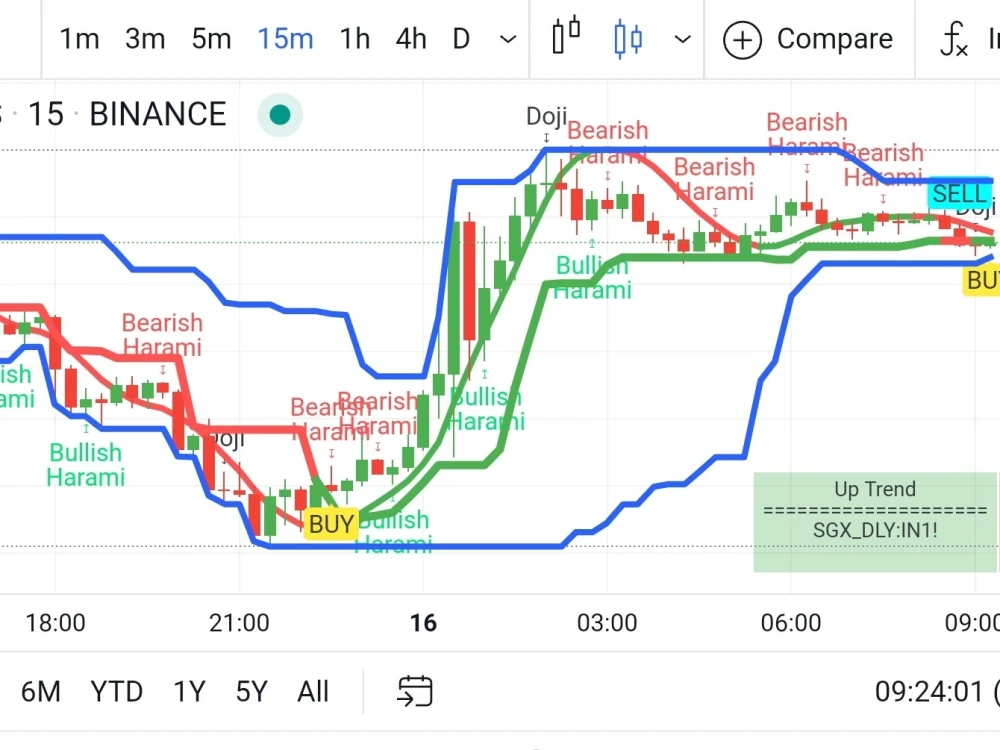Switch to the Daily (D) timeframe

point(461,38)
